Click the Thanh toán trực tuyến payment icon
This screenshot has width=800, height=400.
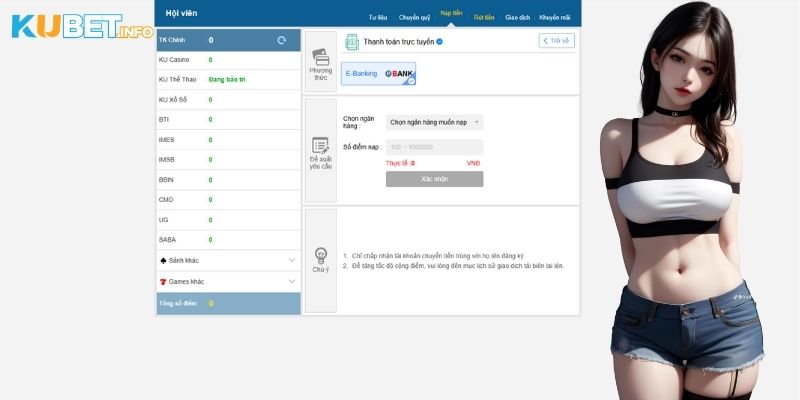click(352, 41)
